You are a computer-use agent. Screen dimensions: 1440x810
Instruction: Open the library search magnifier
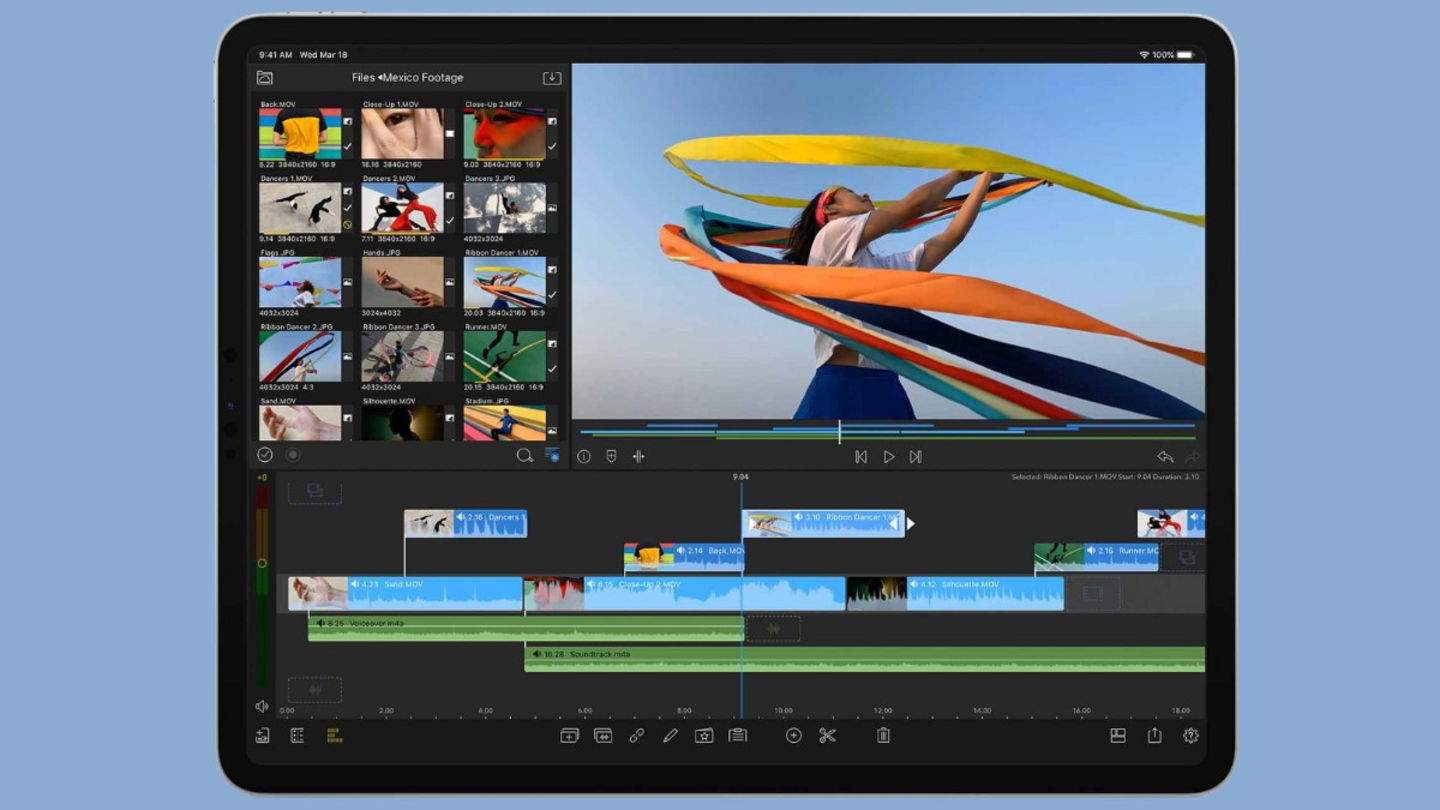pyautogui.click(x=525, y=455)
